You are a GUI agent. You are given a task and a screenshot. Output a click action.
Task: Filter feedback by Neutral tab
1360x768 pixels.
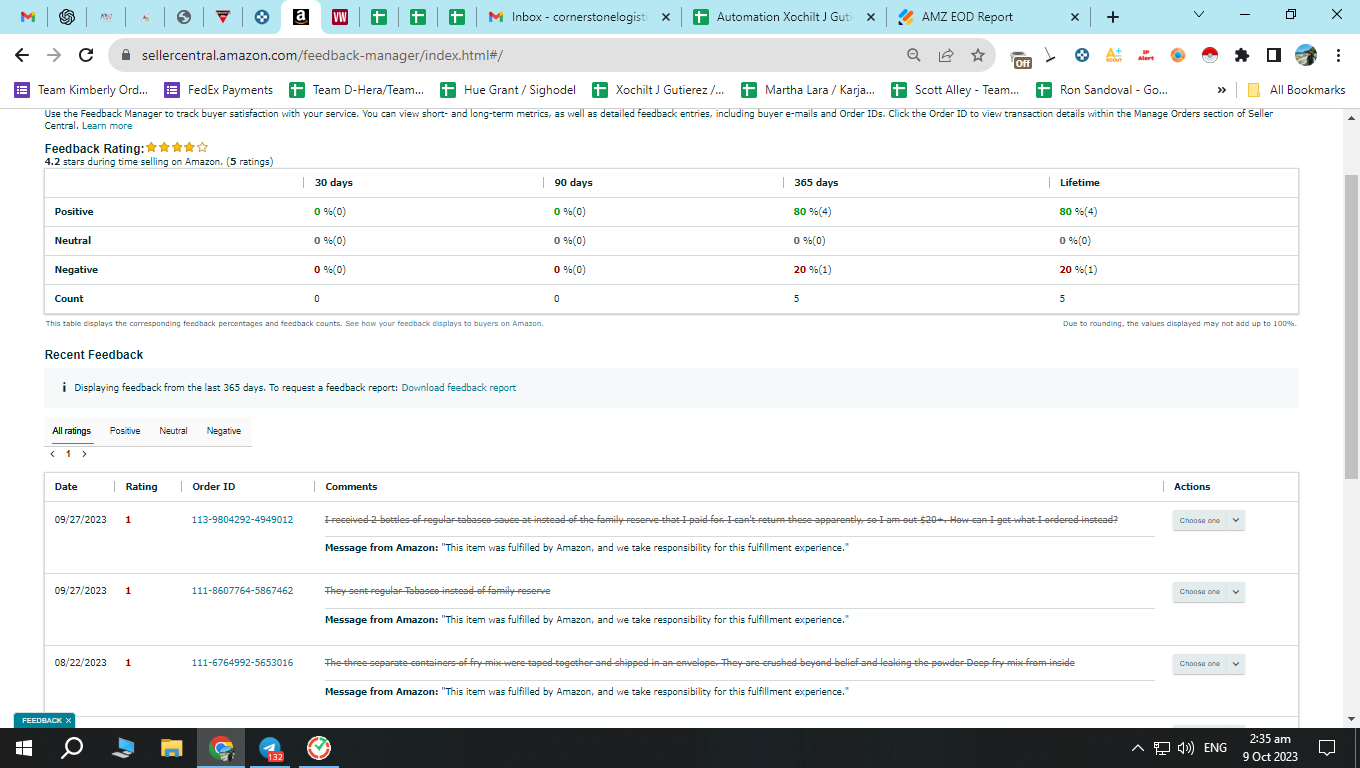(173, 431)
